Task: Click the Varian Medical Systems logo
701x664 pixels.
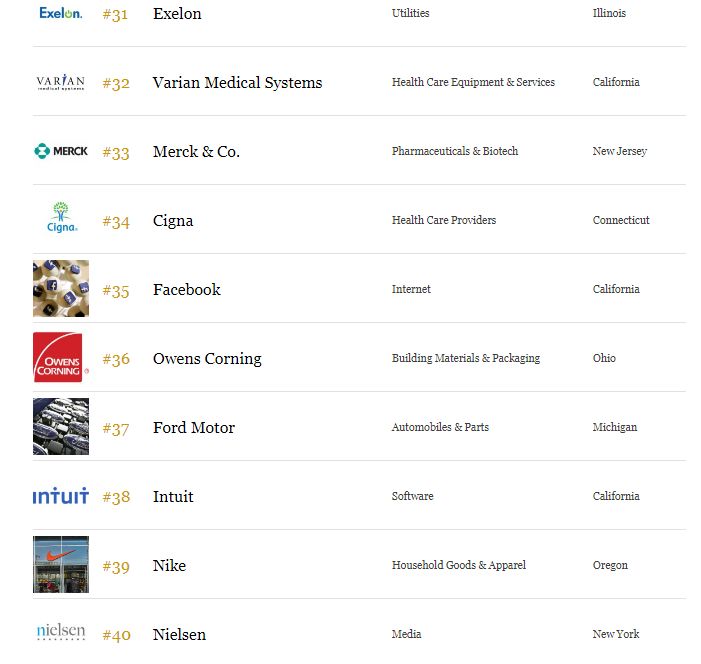Action: click(x=60, y=82)
